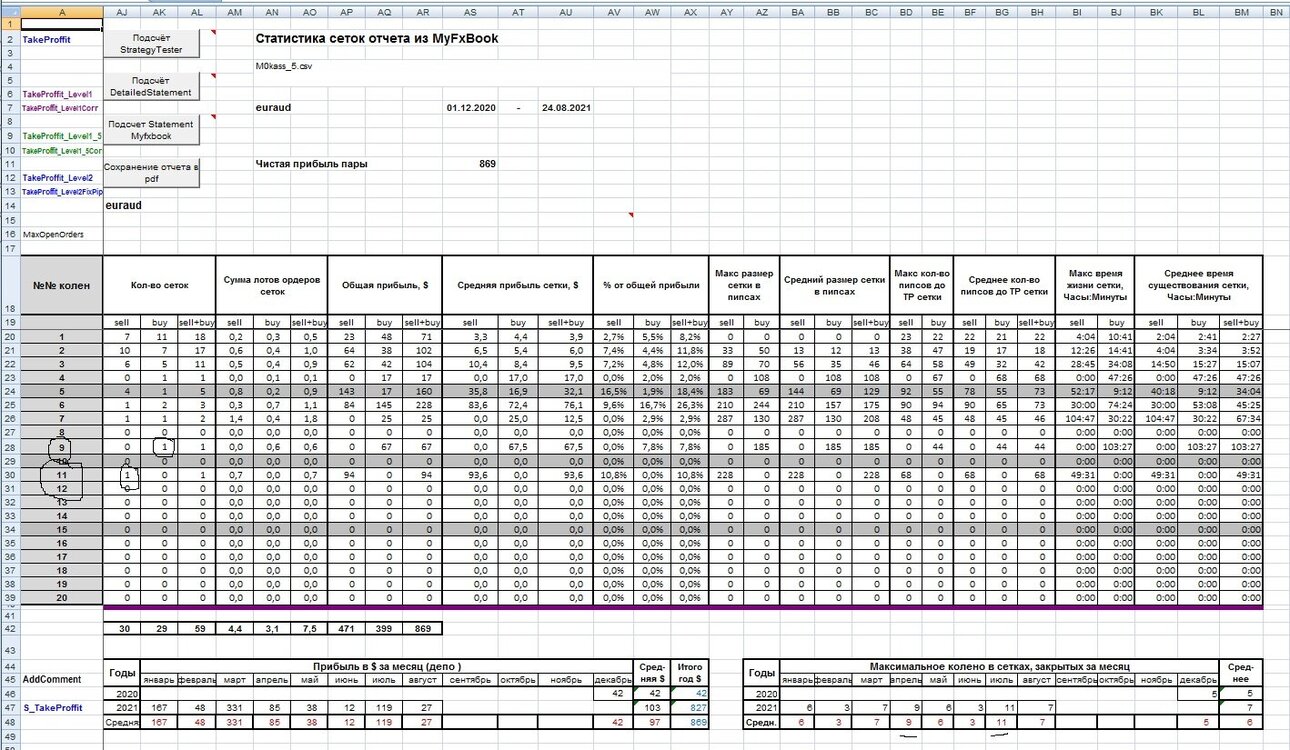
Task: Select the Чистая прибыль пары label
Action: (311, 163)
